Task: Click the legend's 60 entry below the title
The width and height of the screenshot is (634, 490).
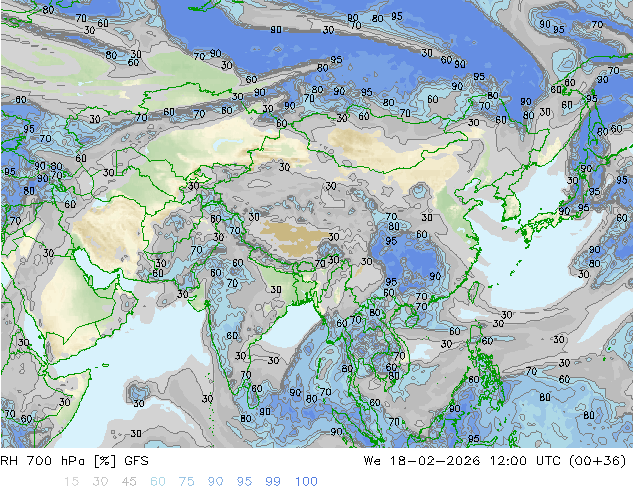Action: pyautogui.click(x=158, y=482)
